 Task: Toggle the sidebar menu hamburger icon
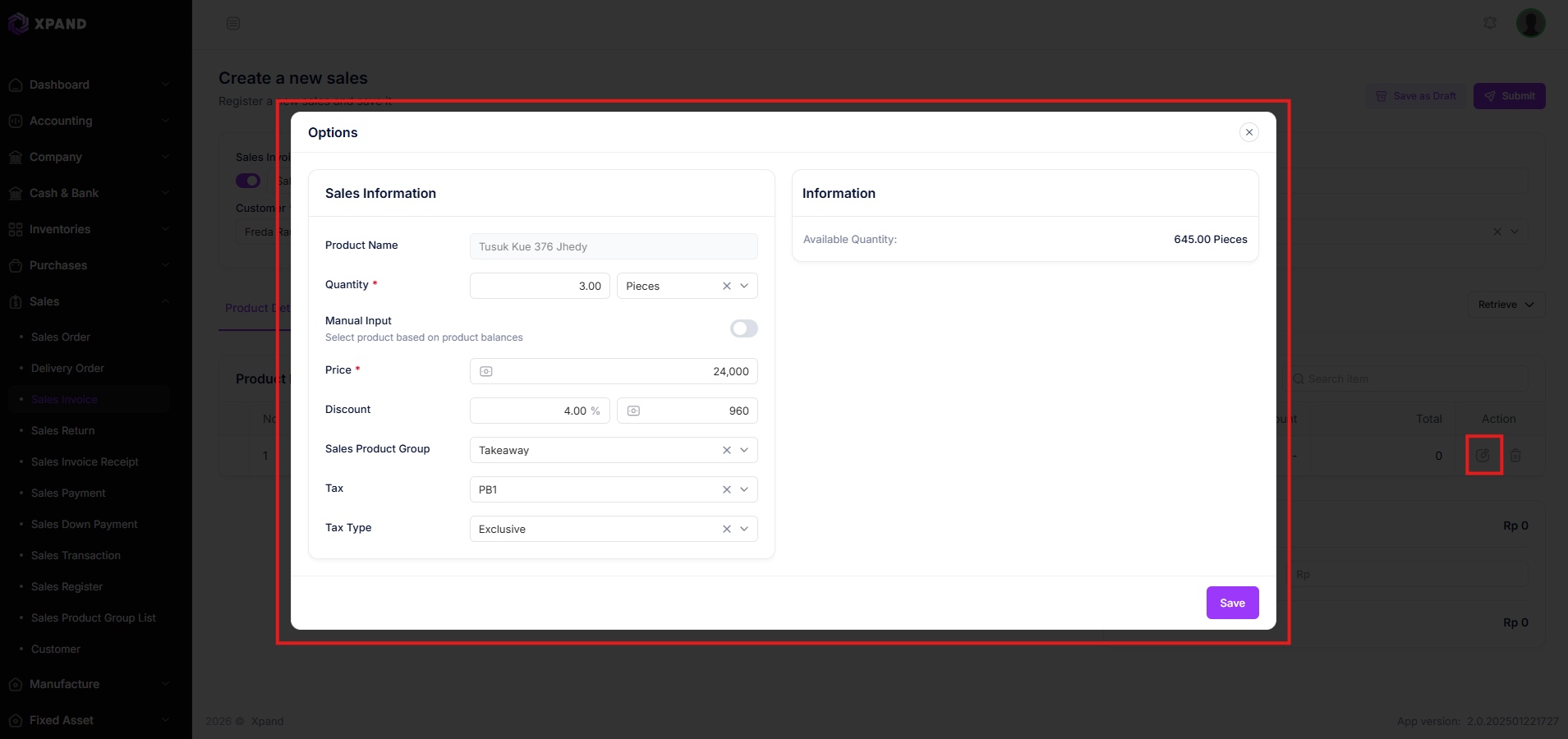[x=233, y=23]
